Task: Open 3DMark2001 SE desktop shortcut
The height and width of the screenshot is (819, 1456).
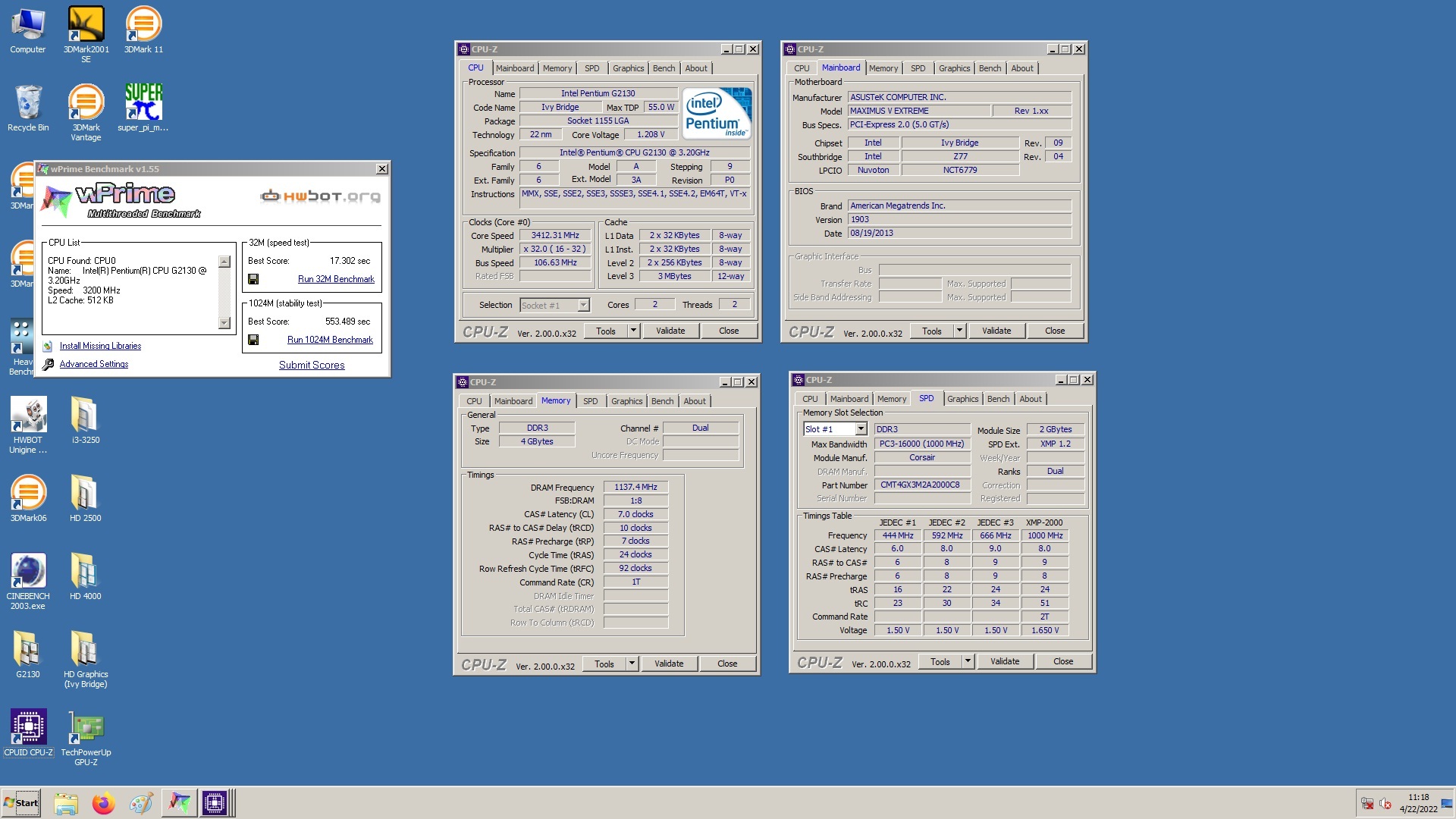Action: point(86,35)
